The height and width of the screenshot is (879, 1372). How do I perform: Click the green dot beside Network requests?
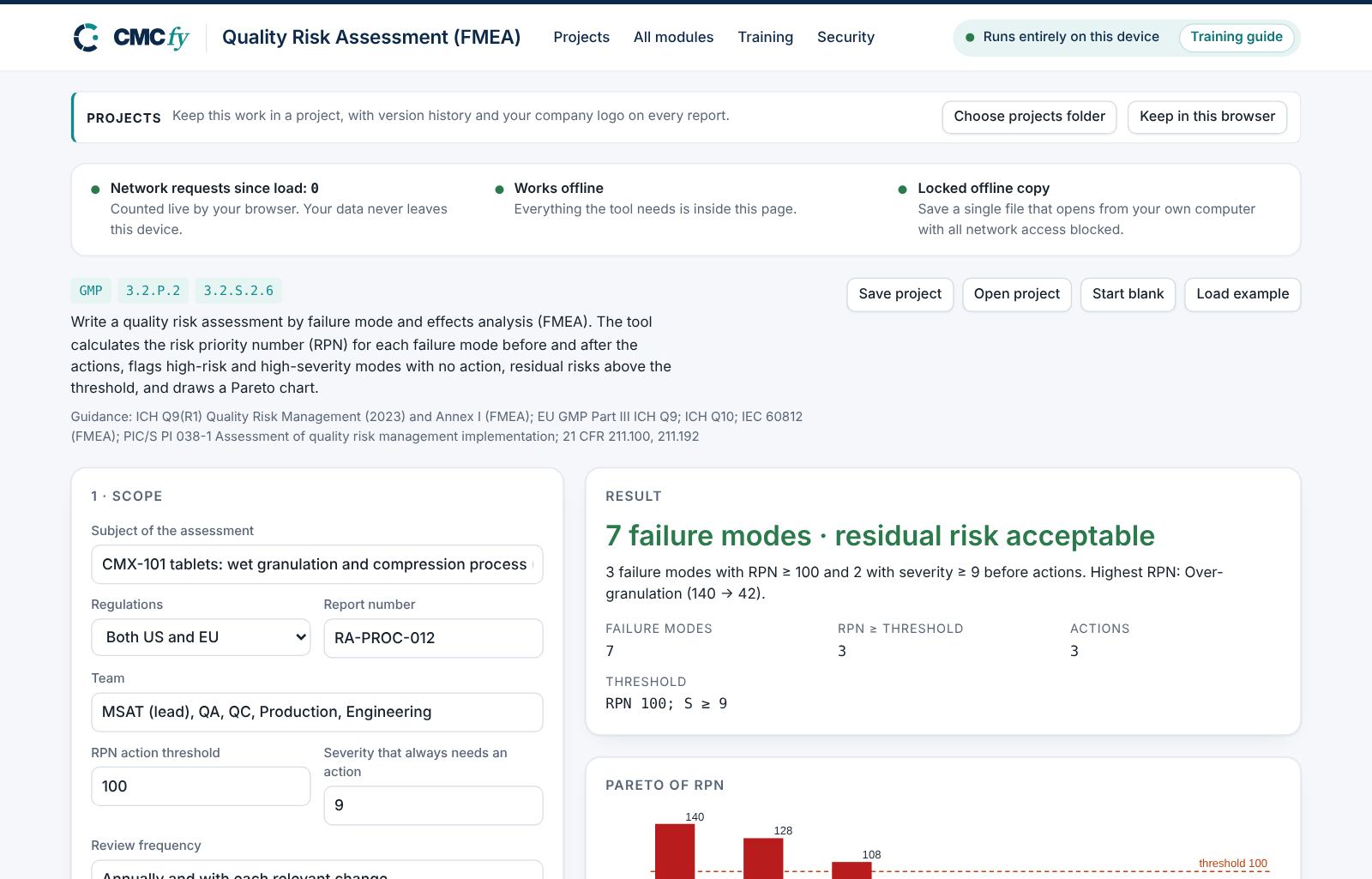(95, 190)
